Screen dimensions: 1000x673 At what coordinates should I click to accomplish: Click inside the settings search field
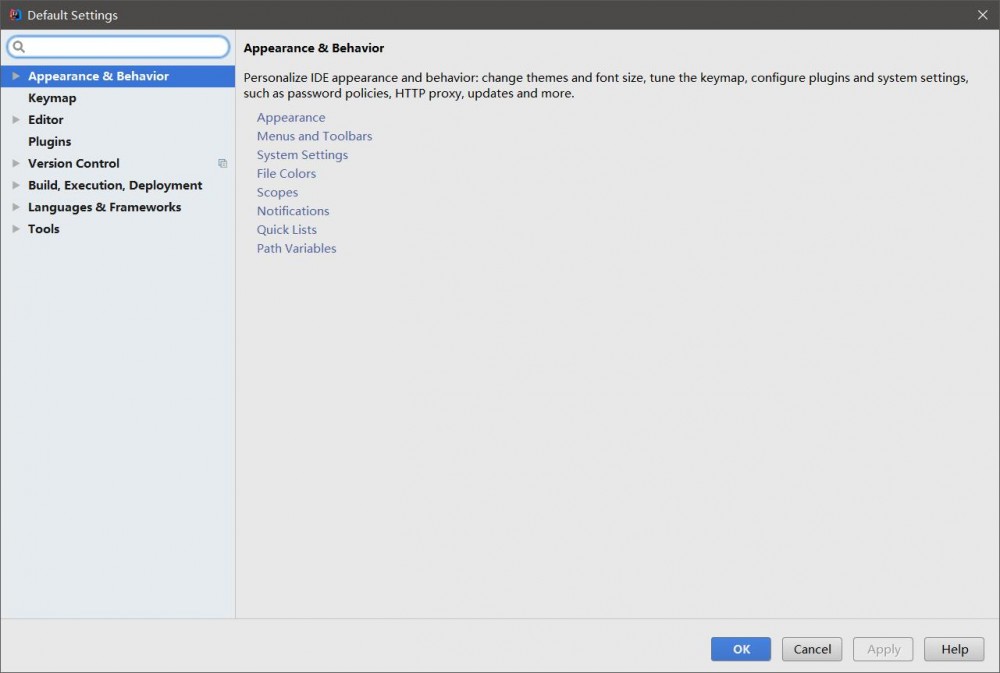(120, 46)
